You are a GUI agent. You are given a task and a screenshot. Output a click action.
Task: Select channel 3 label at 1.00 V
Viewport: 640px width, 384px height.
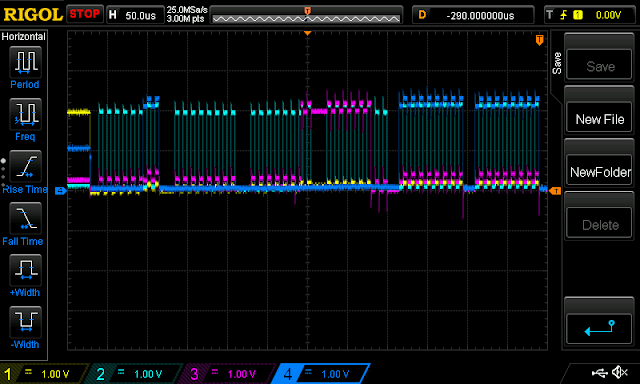(229, 374)
